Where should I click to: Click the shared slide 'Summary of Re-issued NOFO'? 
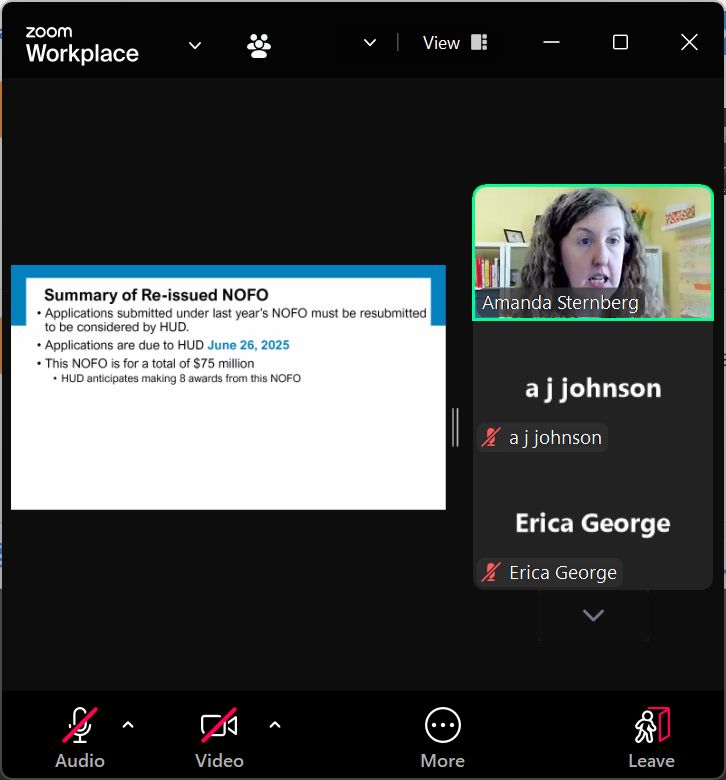(x=228, y=388)
